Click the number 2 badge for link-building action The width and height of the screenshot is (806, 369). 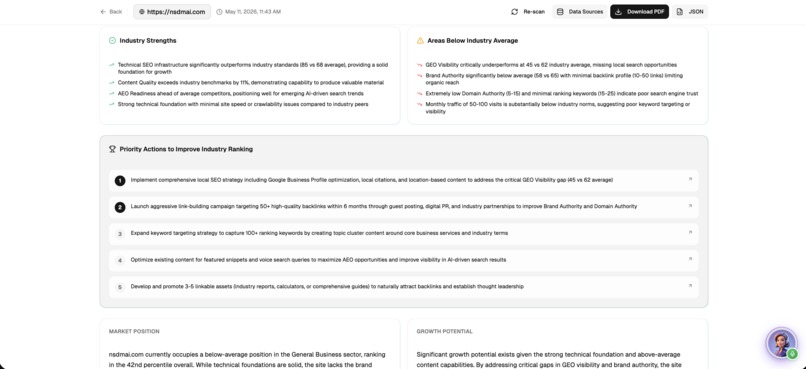click(120, 207)
